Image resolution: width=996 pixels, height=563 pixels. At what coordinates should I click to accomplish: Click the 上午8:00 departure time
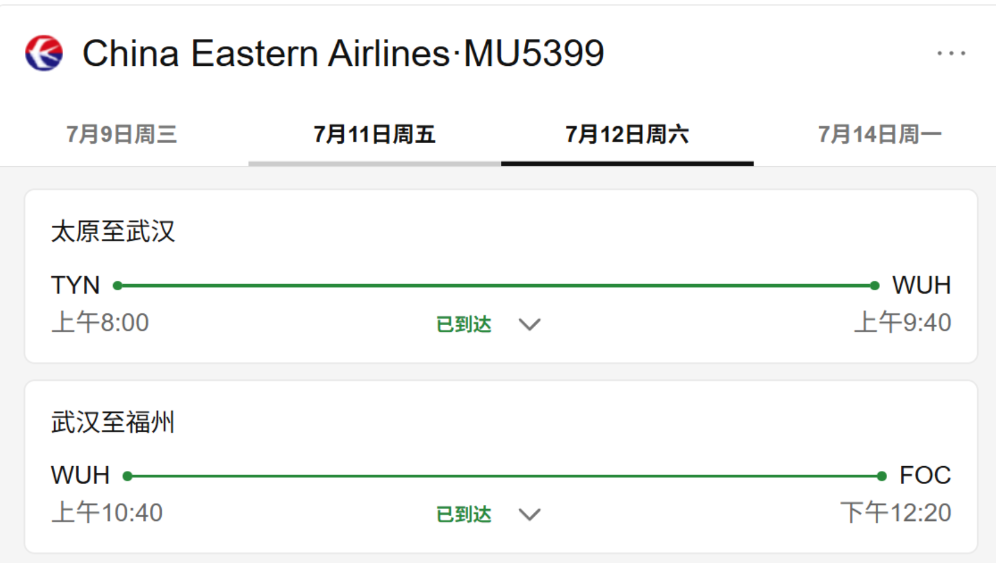click(100, 323)
